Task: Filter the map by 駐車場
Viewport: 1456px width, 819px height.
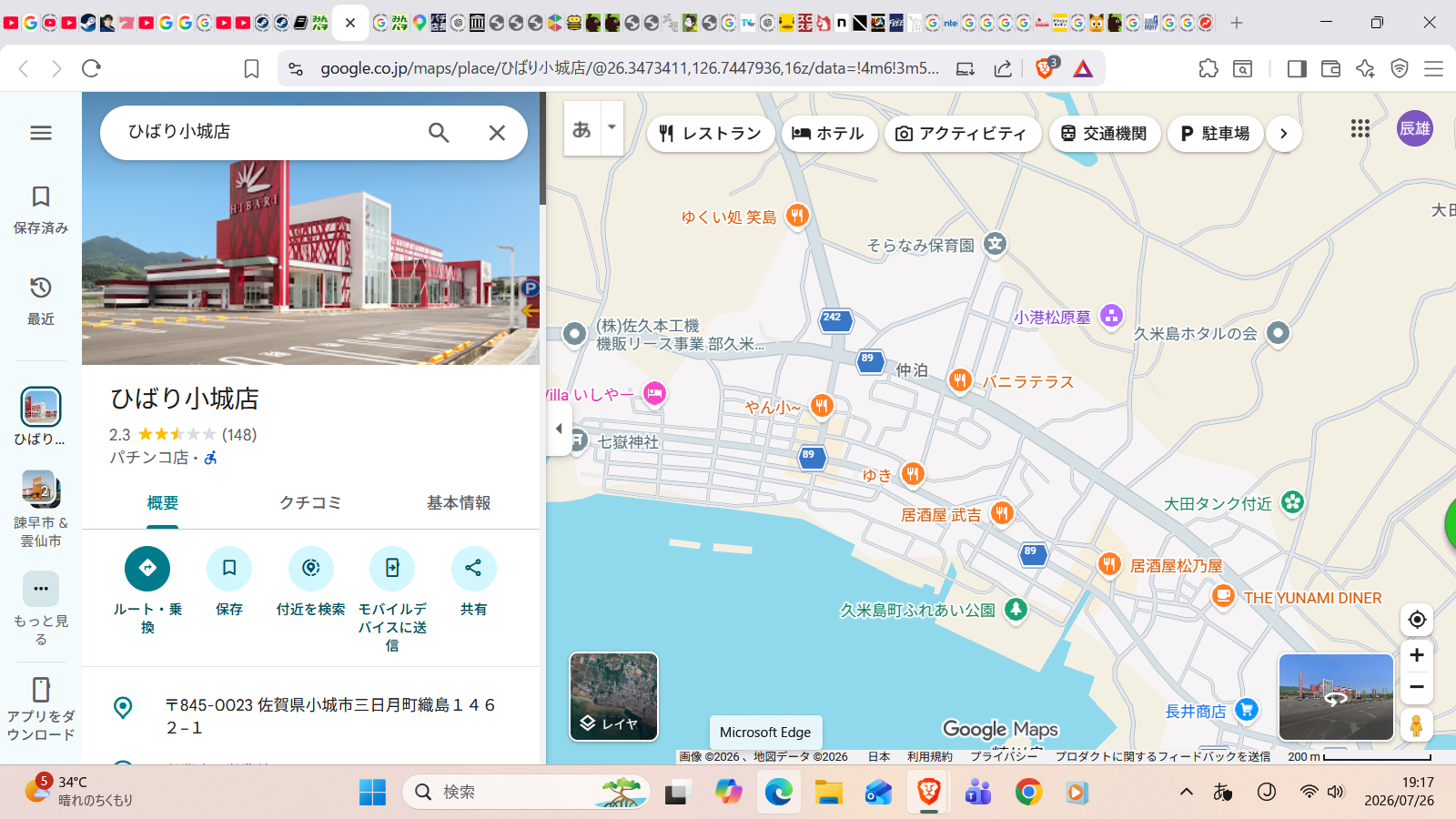Action: [1216, 134]
